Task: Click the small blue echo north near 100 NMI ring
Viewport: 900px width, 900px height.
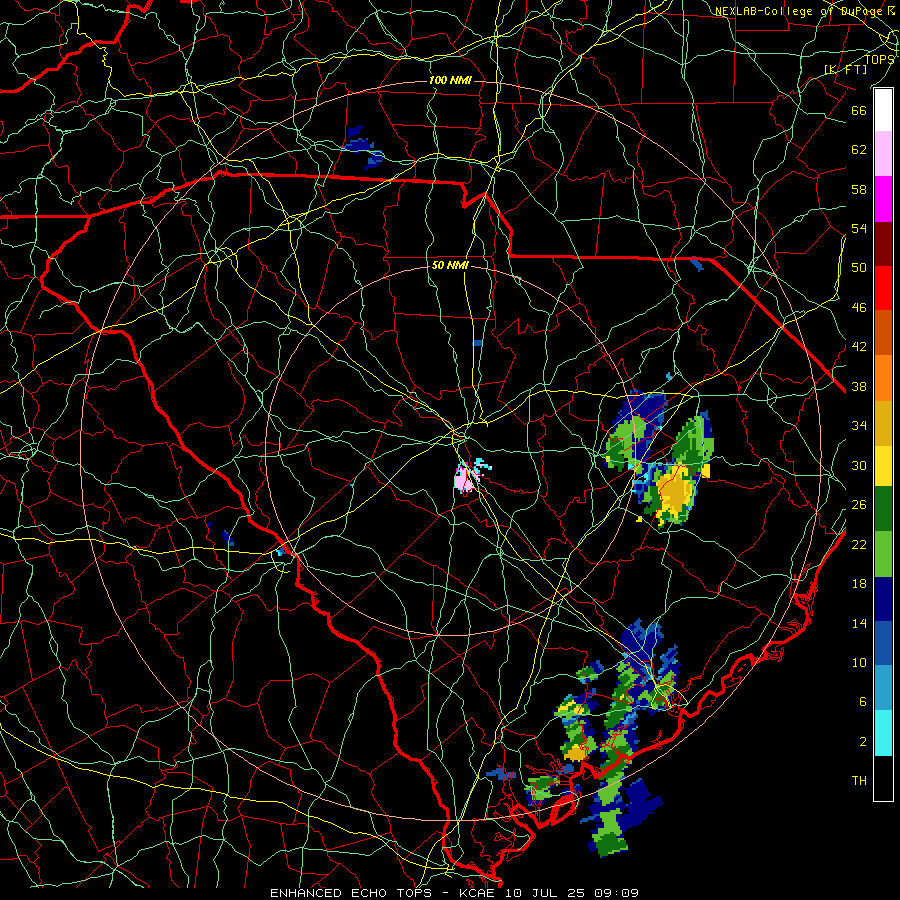Action: coord(364,148)
